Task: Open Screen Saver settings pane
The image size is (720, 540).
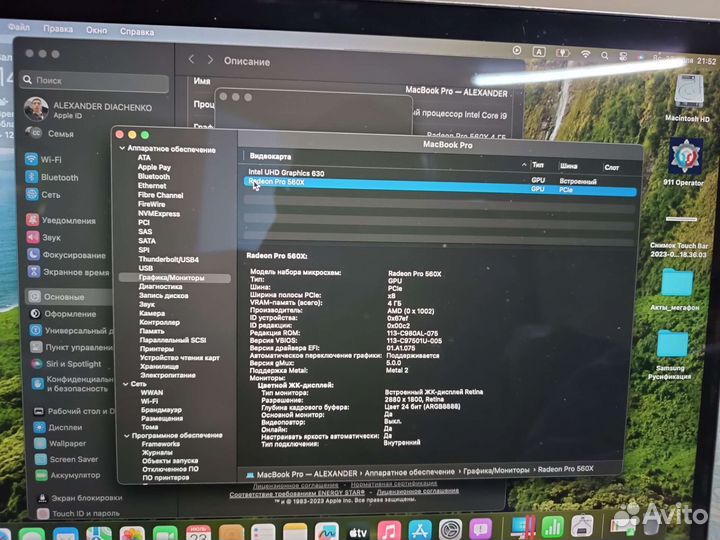Action: tap(67, 459)
